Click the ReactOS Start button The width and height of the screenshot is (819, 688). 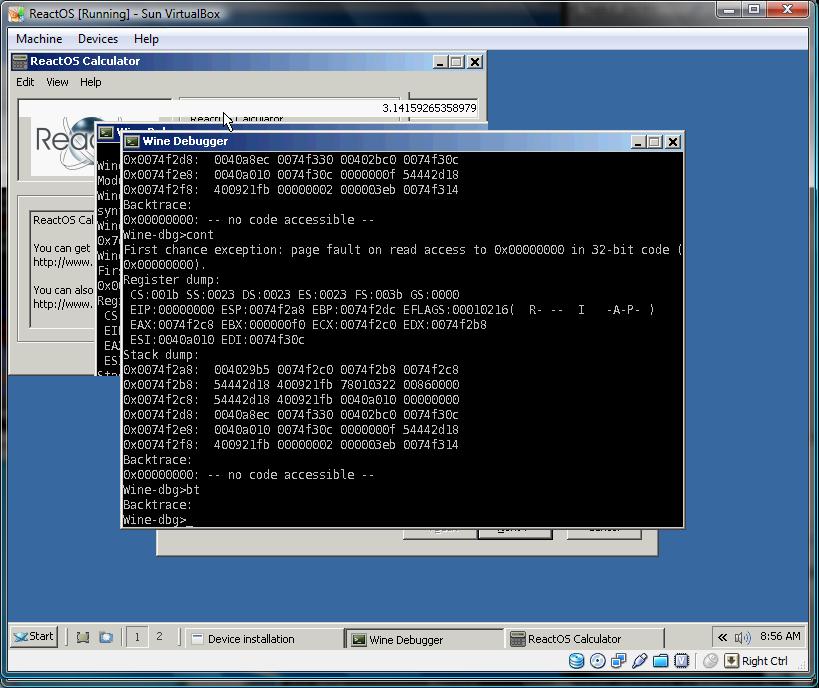click(34, 637)
